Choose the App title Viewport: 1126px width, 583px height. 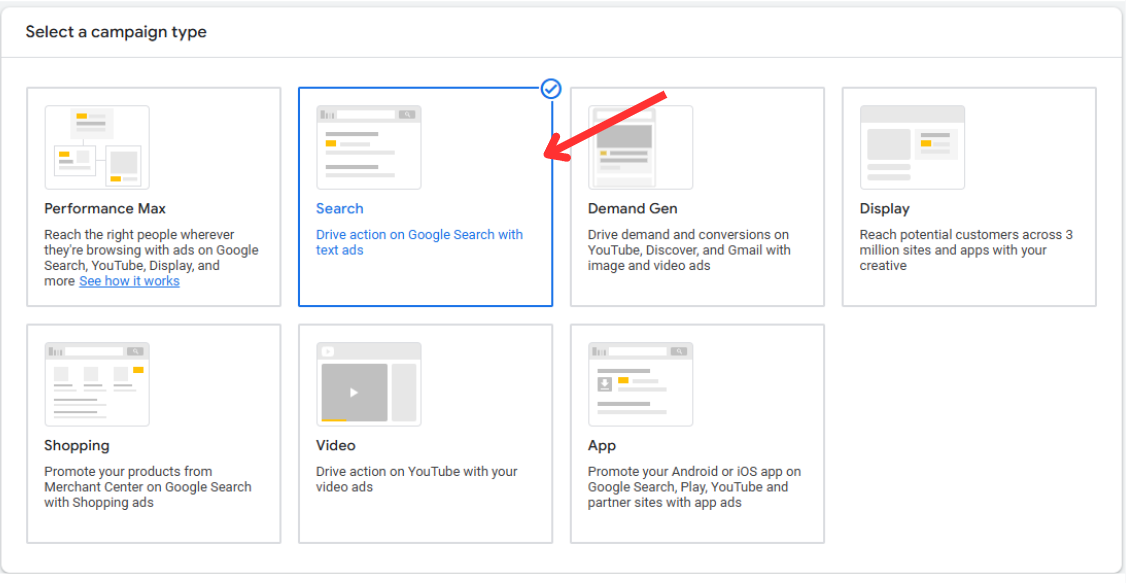(602, 446)
